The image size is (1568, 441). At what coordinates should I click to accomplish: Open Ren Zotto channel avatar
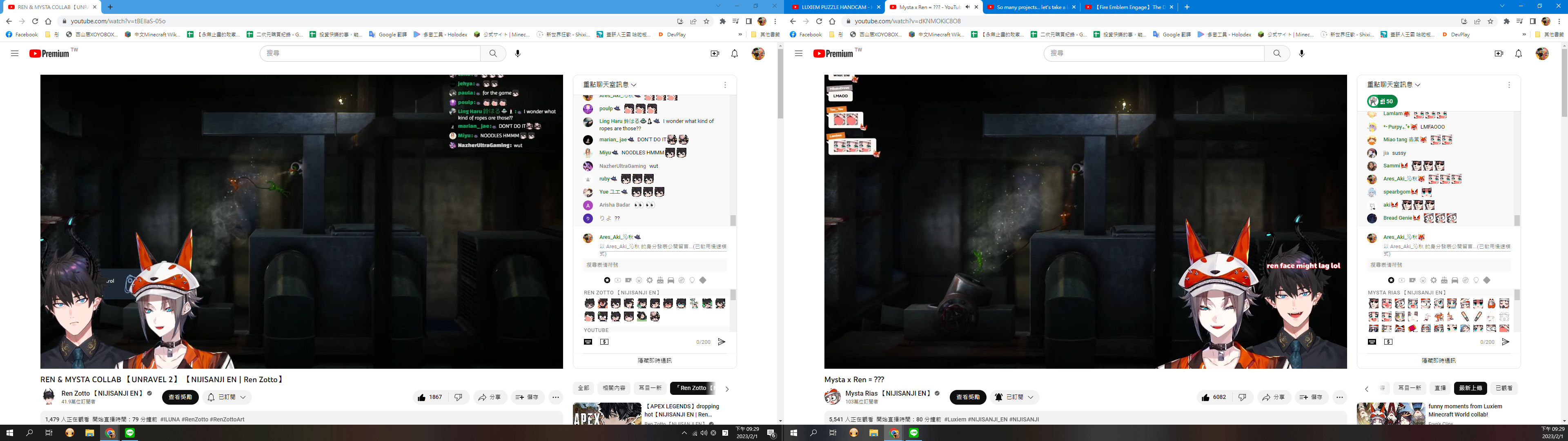click(49, 397)
